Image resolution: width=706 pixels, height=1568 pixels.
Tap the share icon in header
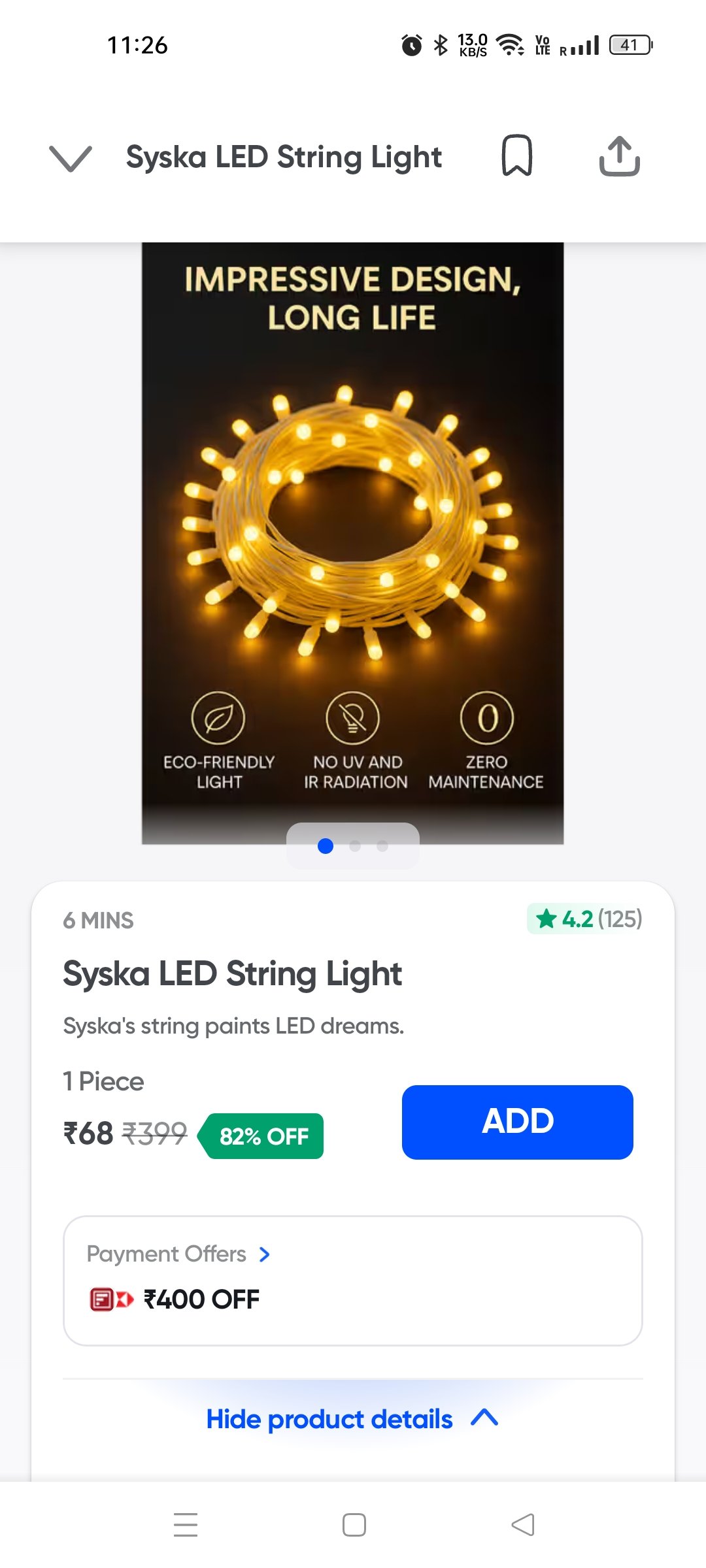(x=619, y=156)
